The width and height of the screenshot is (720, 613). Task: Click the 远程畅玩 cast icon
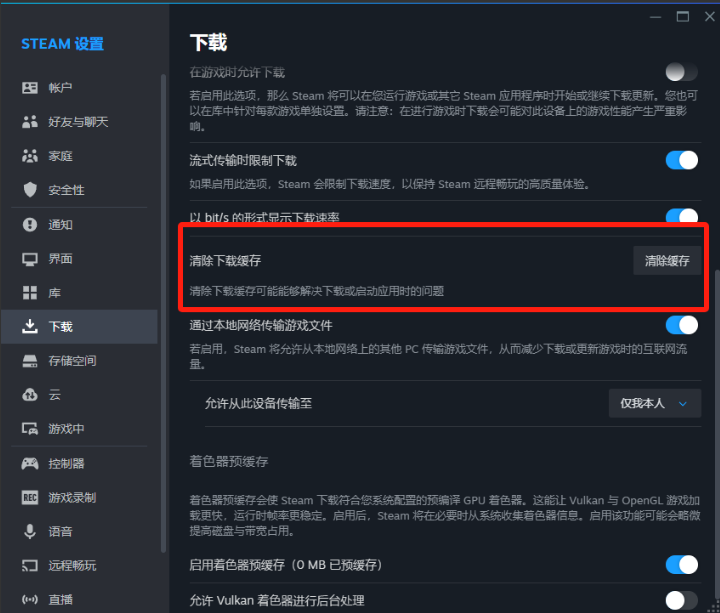coord(30,566)
